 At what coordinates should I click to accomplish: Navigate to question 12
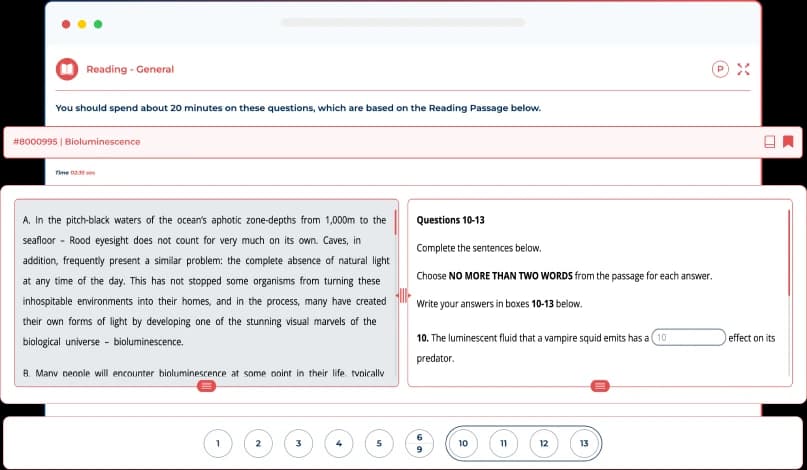543,443
